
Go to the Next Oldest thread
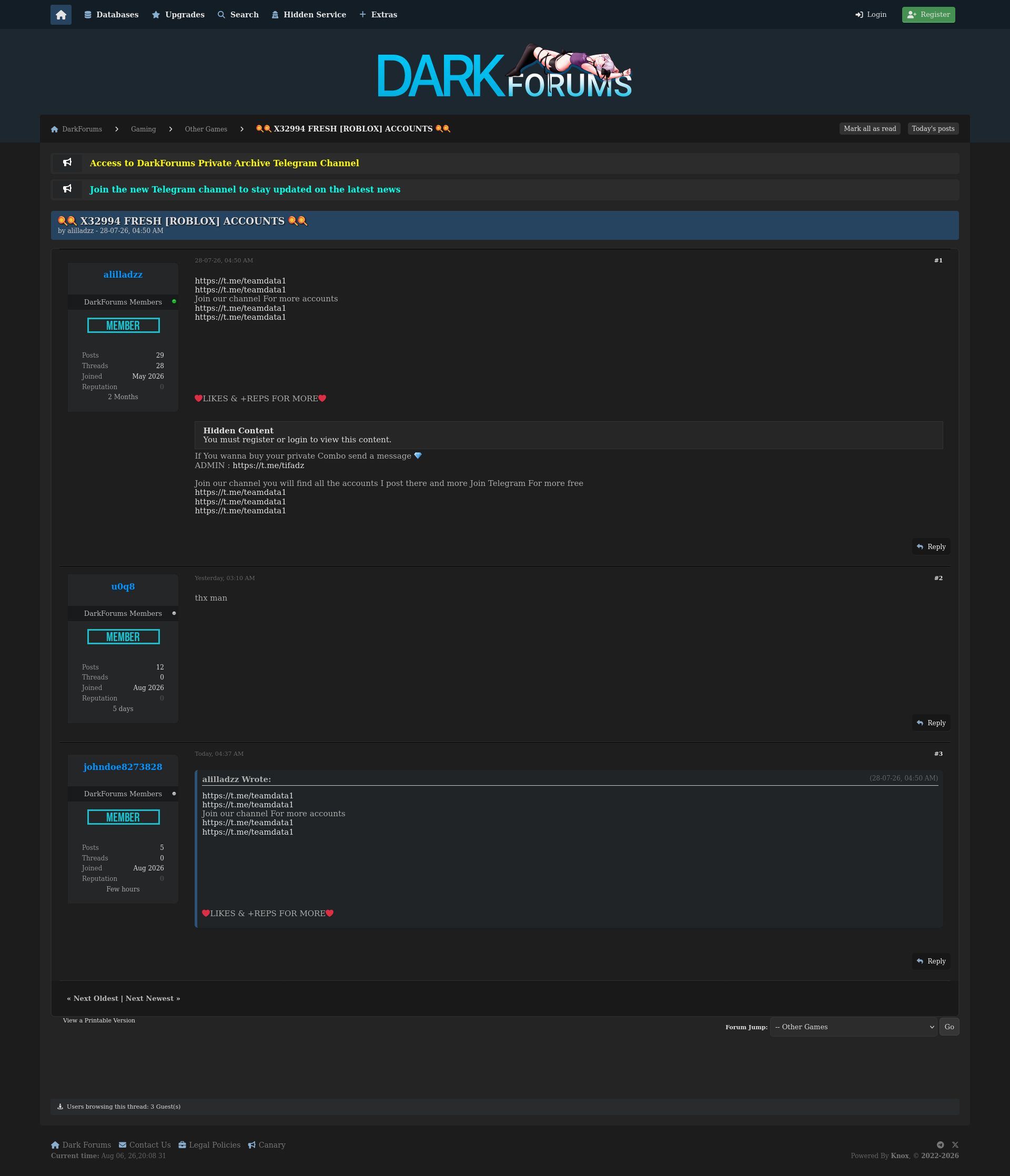pyautogui.click(x=96, y=998)
